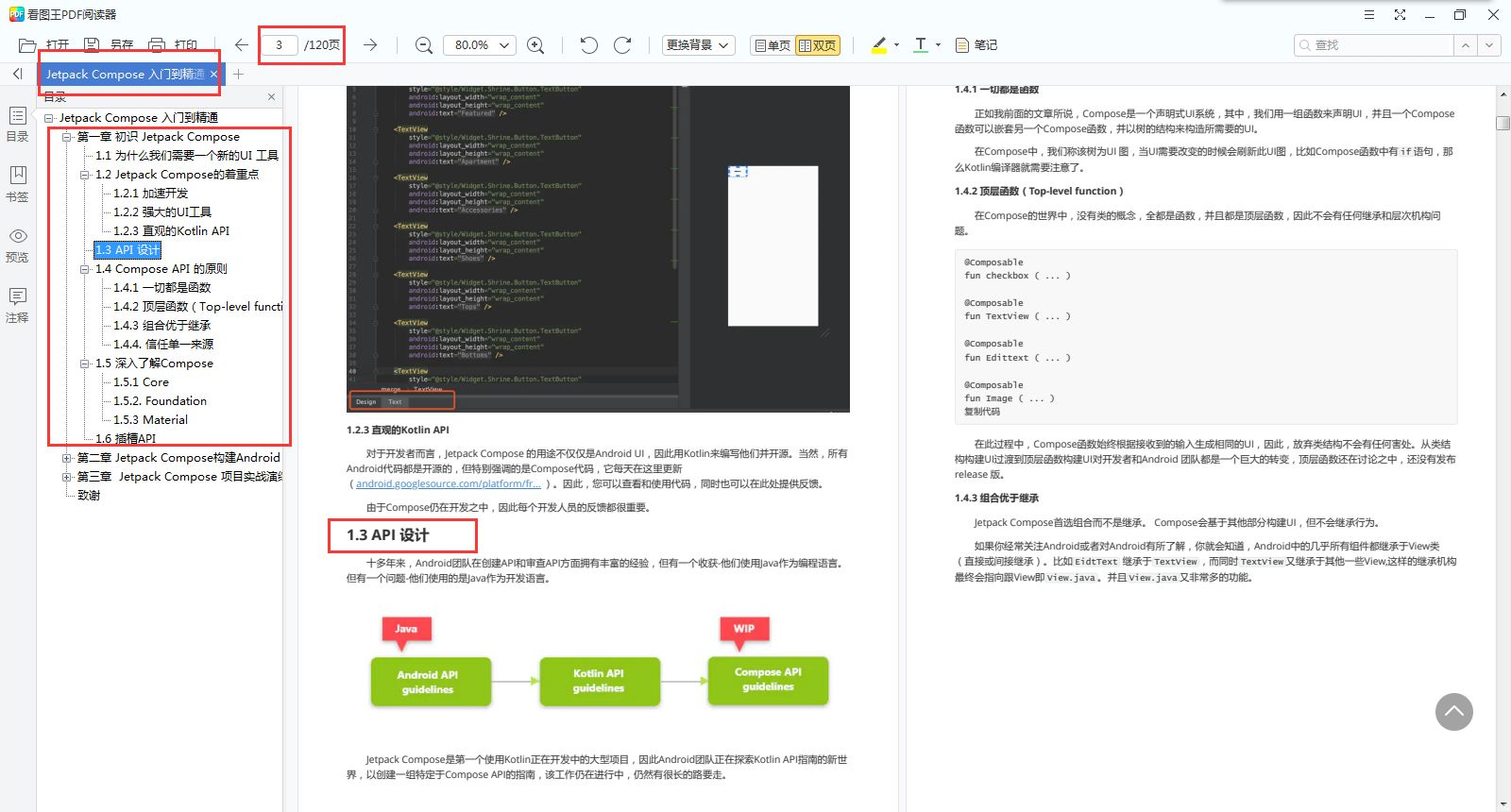This screenshot has width=1511, height=812.
Task: Open text tool dropdown arrow
Action: 938,44
